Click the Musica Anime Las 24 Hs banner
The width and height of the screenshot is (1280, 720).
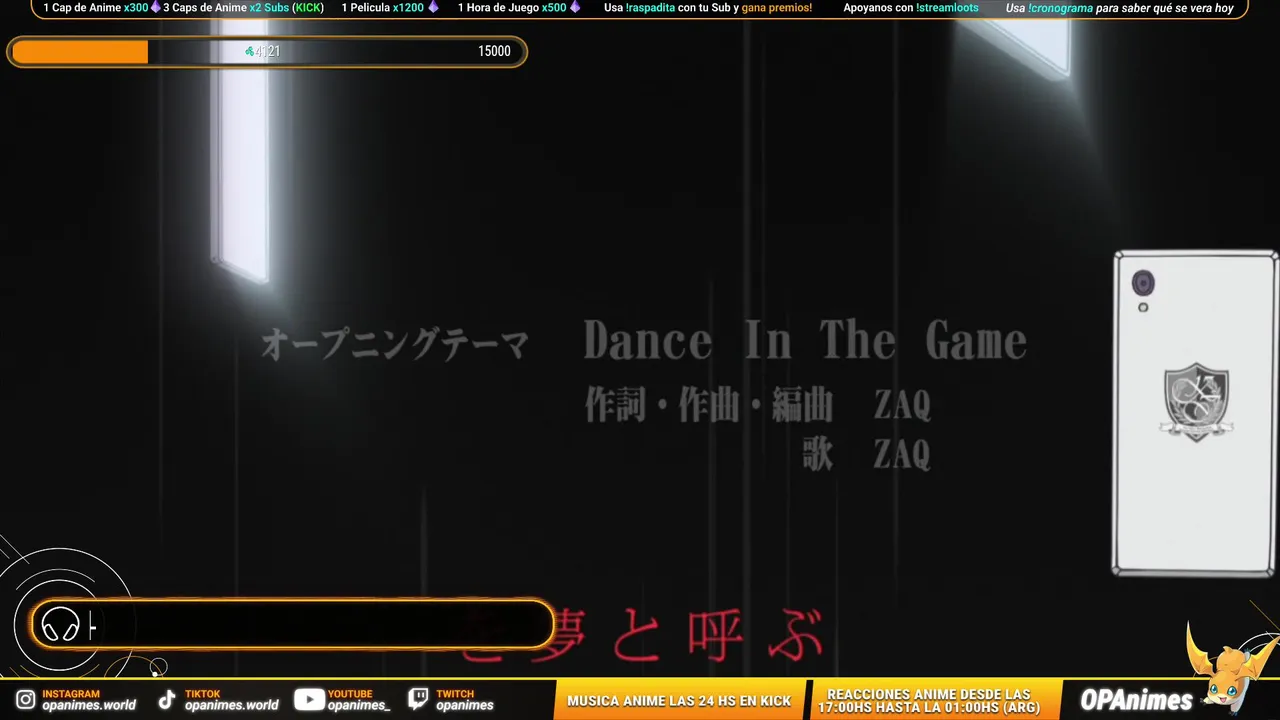tap(679, 701)
